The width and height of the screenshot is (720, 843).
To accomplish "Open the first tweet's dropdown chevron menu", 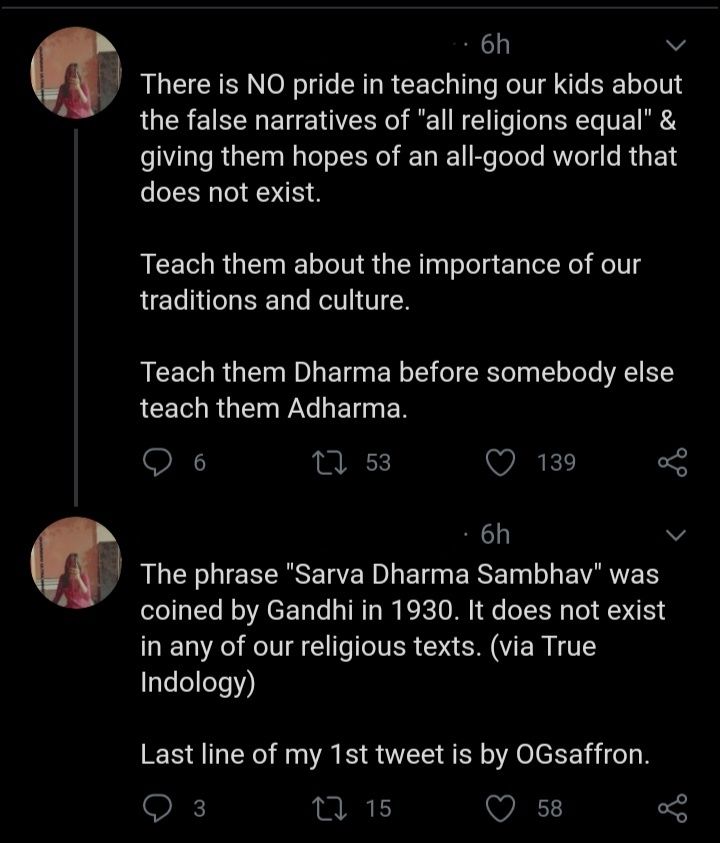I will point(676,46).
